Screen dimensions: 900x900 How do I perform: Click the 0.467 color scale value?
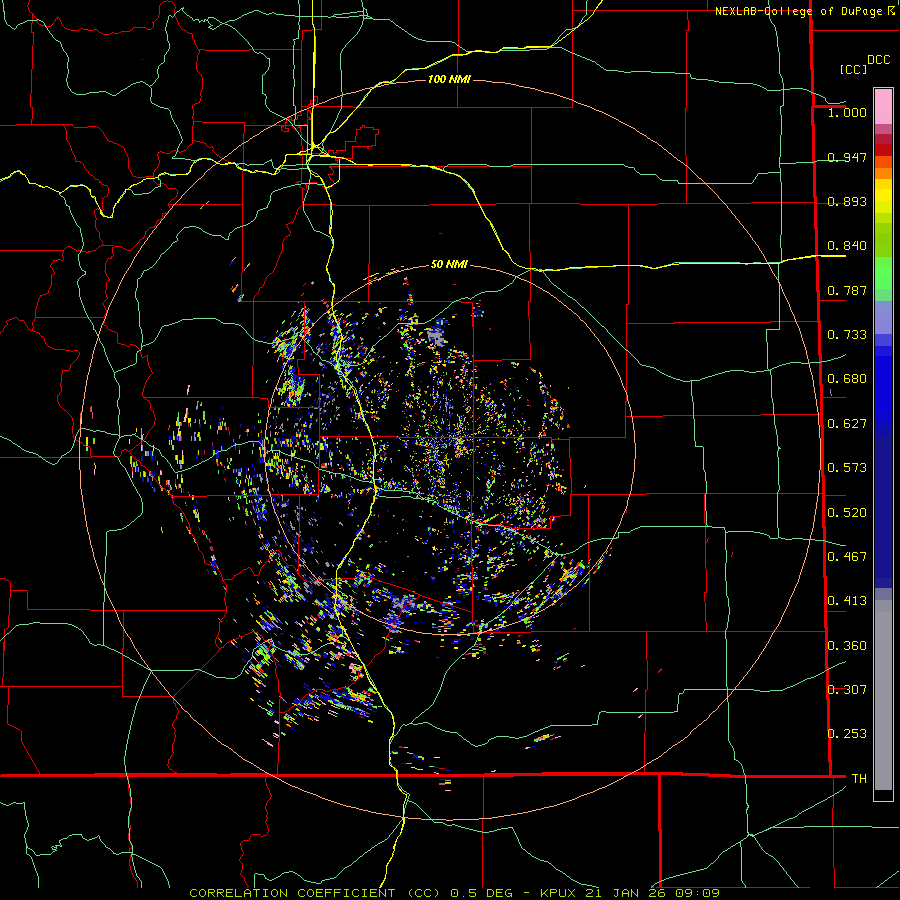[847, 557]
